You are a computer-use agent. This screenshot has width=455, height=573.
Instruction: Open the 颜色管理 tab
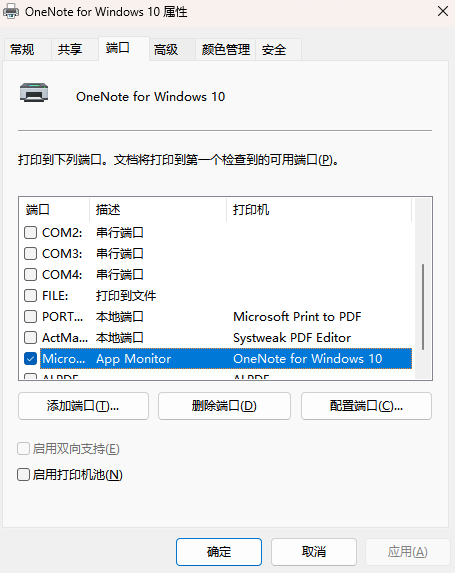[x=225, y=49]
